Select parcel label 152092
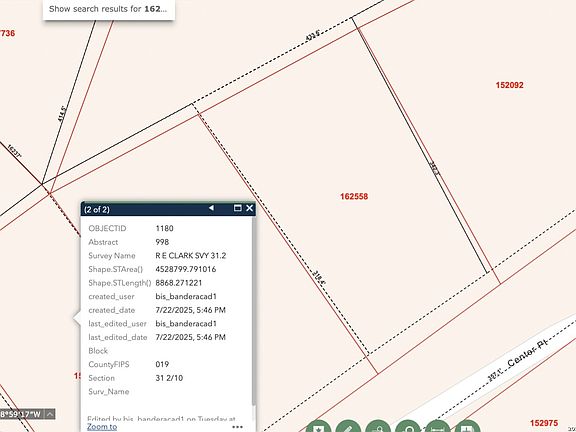This screenshot has width=576, height=432. tap(510, 85)
